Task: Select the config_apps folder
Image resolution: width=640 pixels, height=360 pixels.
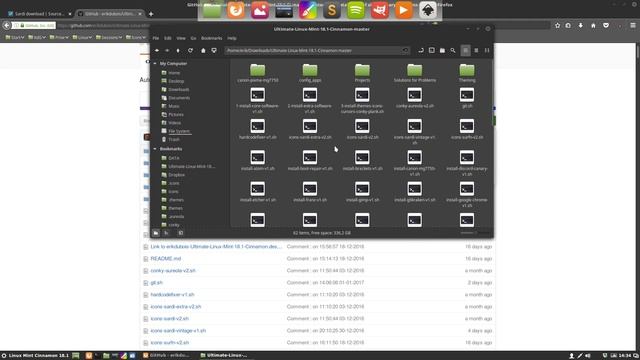Action: (x=310, y=73)
